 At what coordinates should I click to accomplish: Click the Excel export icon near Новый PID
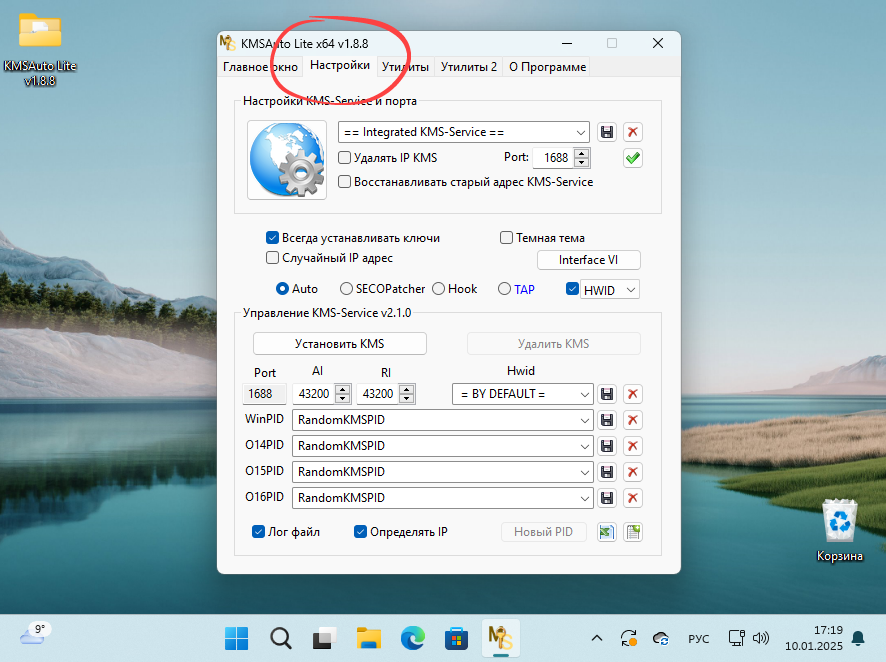click(x=606, y=532)
